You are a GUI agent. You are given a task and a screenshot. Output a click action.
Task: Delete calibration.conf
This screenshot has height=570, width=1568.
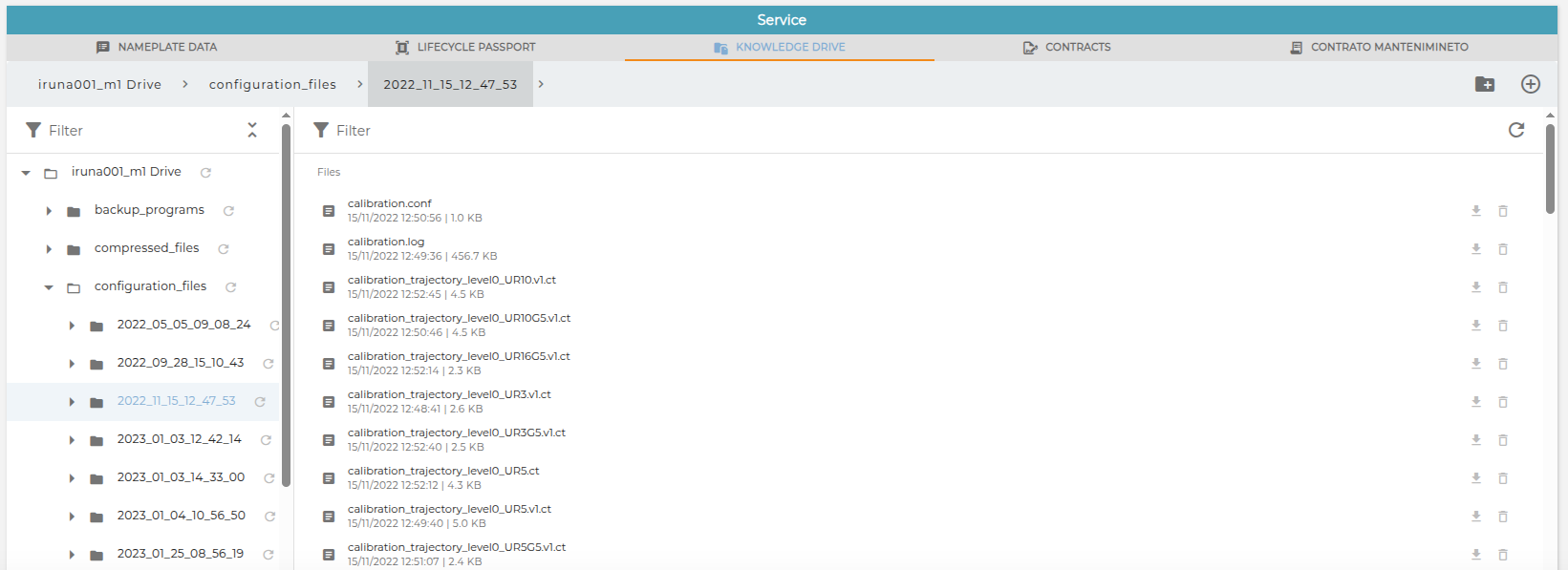pos(1503,211)
